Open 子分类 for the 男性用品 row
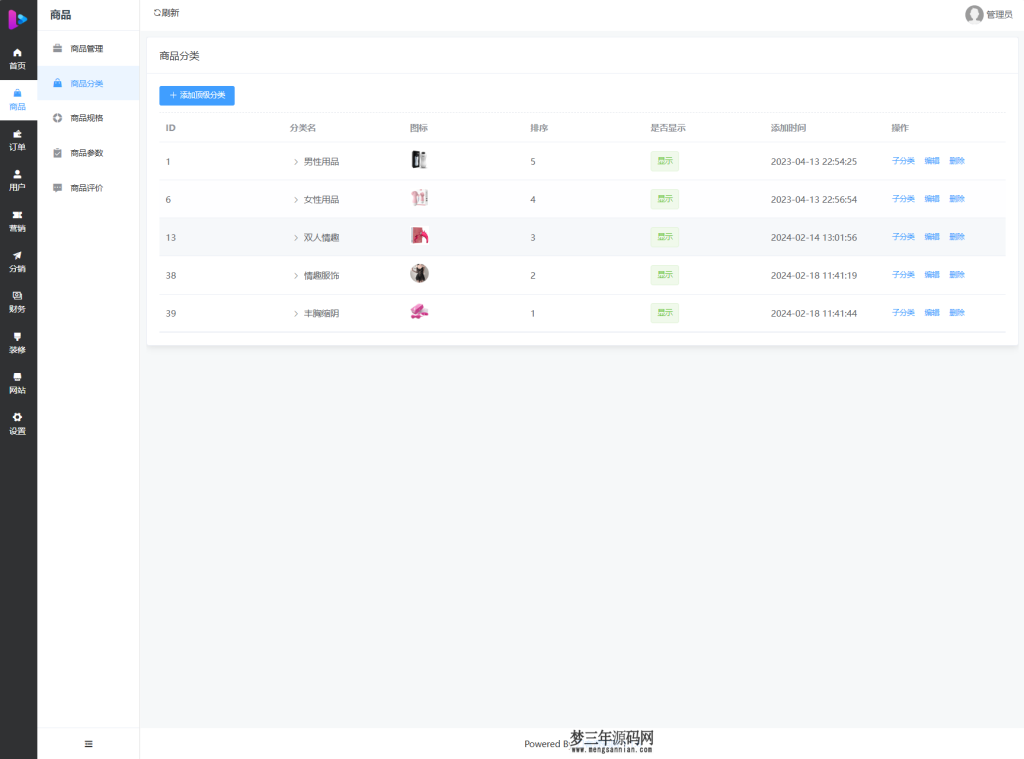Image resolution: width=1024 pixels, height=759 pixels. point(902,160)
